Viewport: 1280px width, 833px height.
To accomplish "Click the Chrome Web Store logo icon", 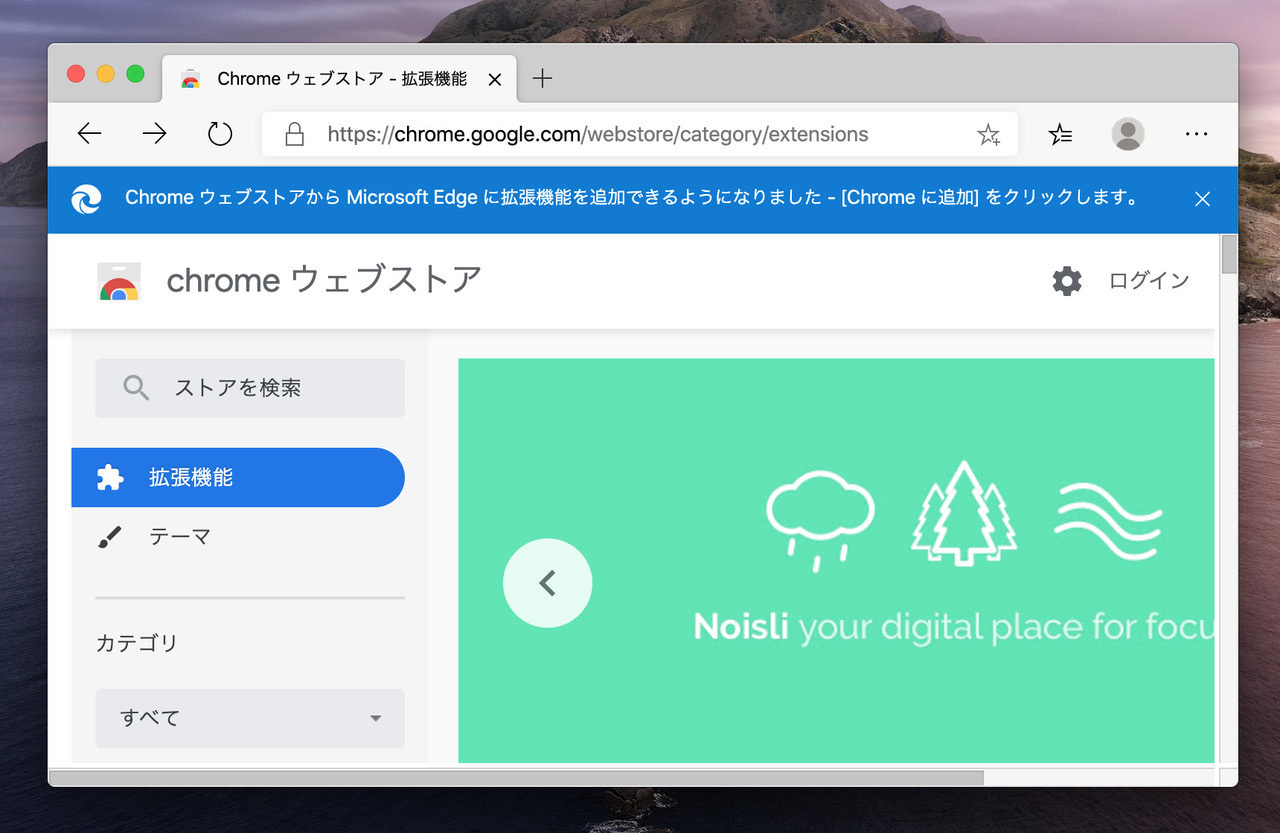I will tap(119, 281).
